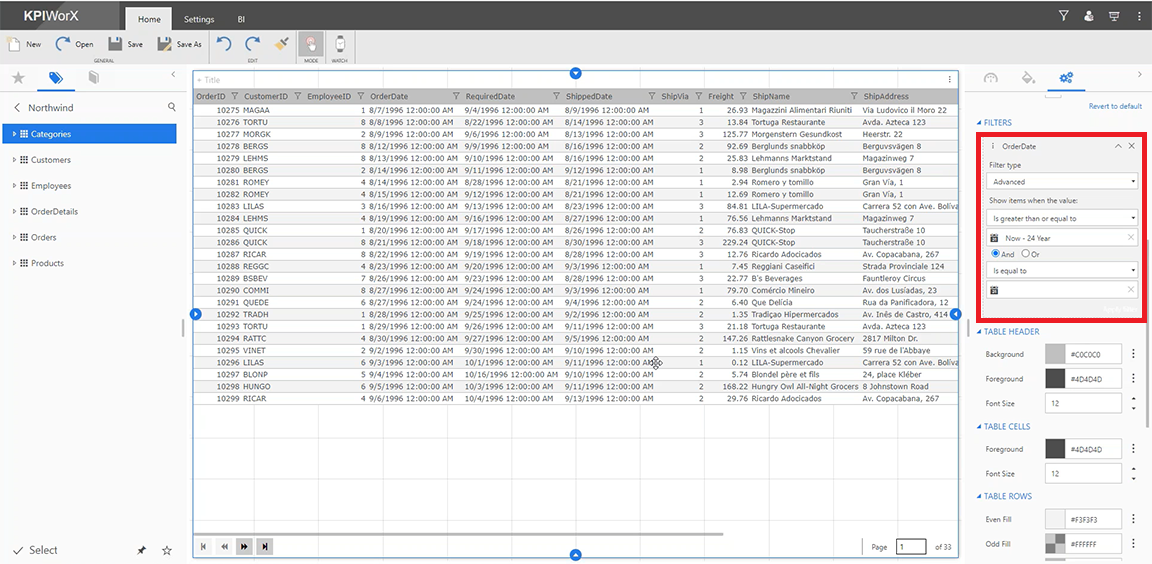
Task: Click the global filter funnel in the title bar
Action: pyautogui.click(x=1063, y=15)
